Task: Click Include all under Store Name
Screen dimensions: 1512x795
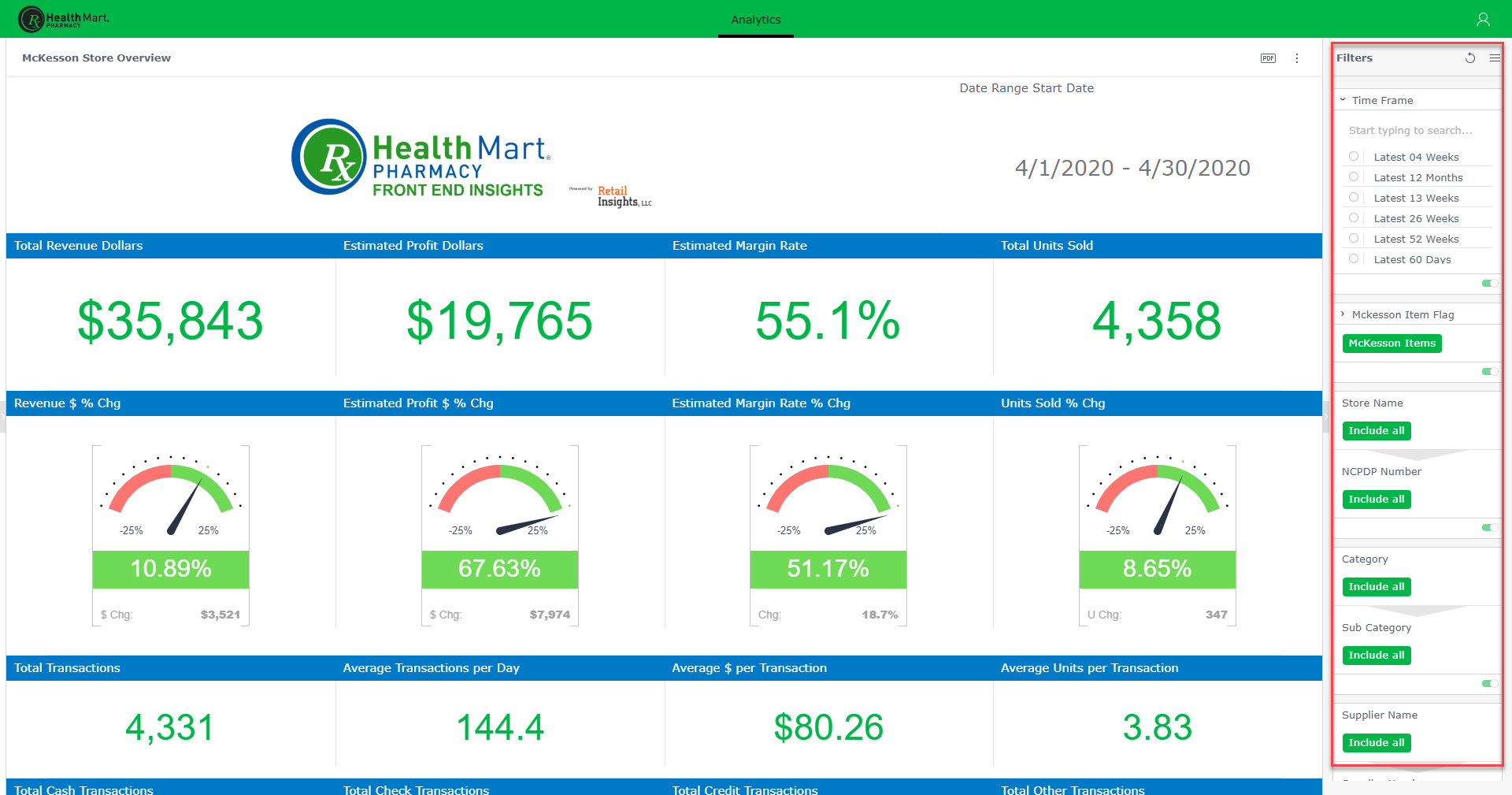Action: pos(1377,431)
